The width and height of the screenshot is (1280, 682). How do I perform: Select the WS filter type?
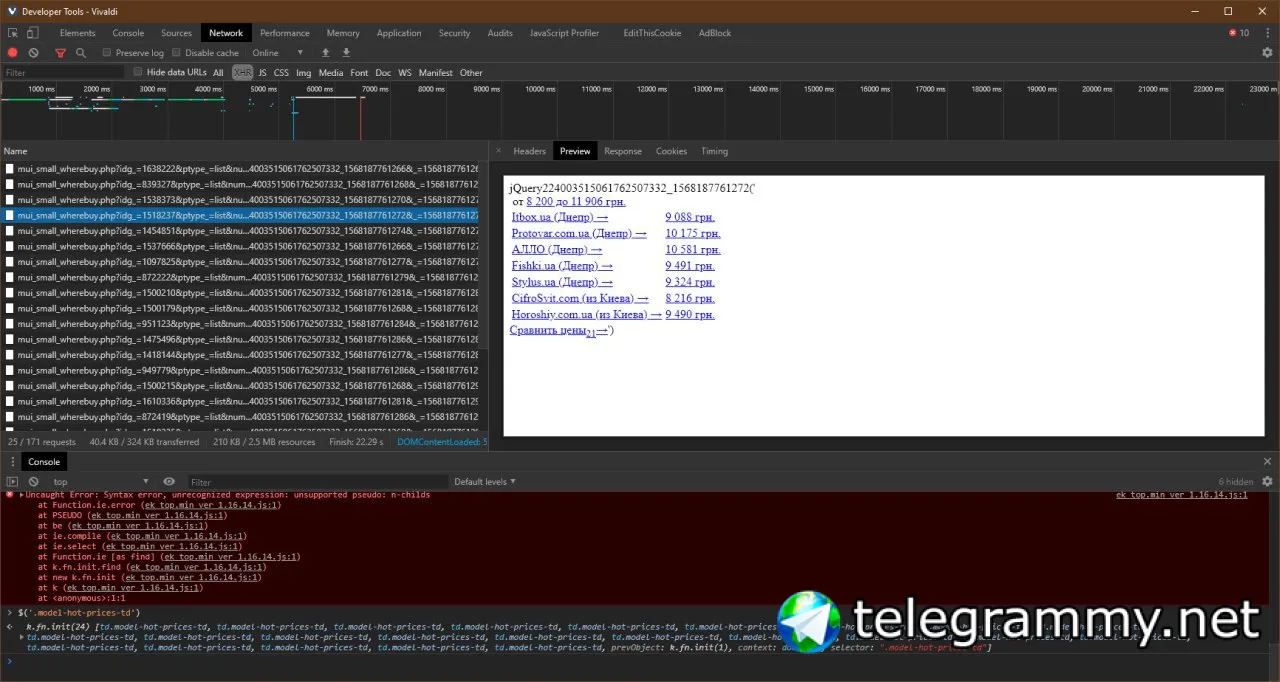pos(405,73)
